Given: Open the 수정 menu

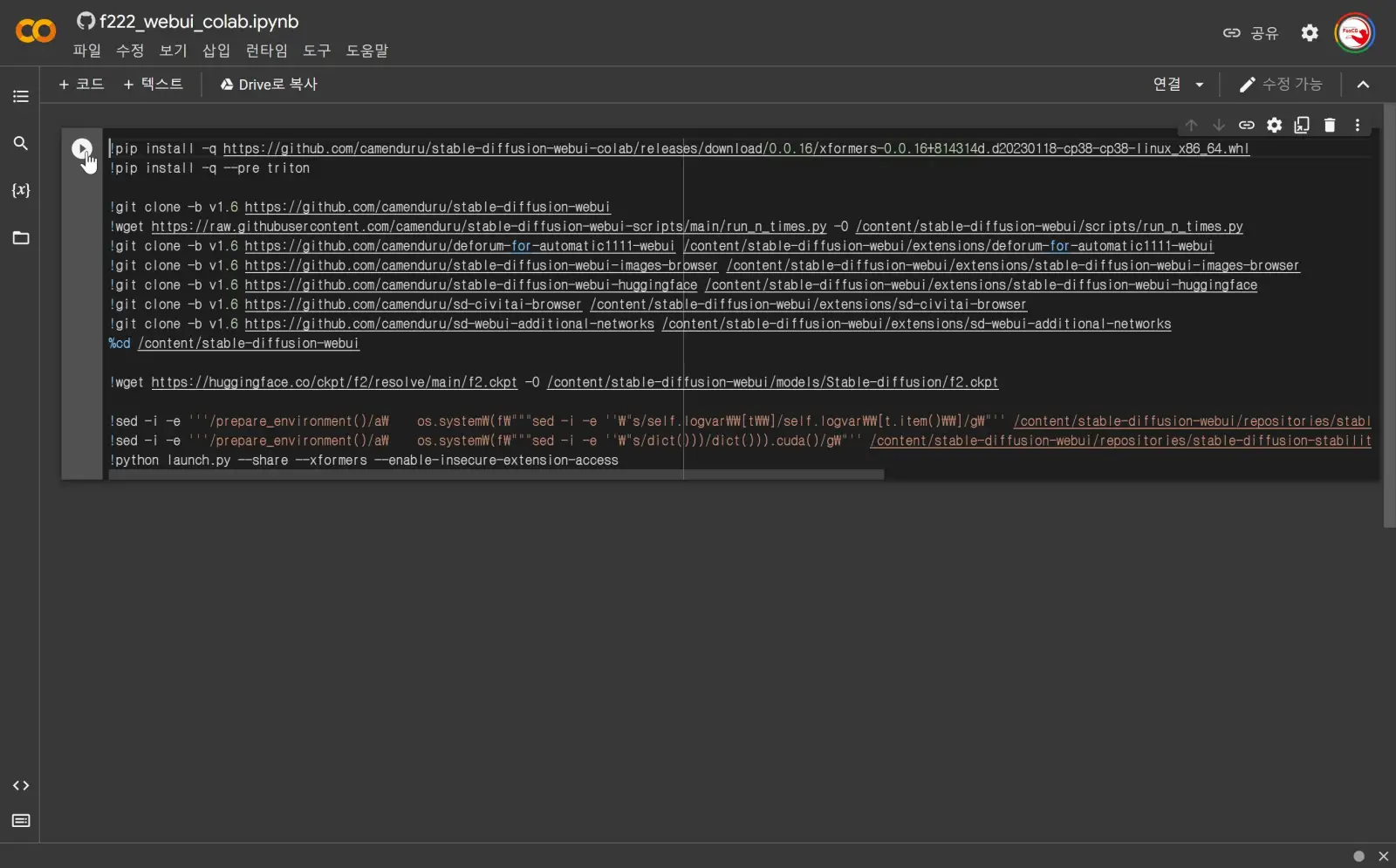Looking at the screenshot, I should tap(130, 51).
